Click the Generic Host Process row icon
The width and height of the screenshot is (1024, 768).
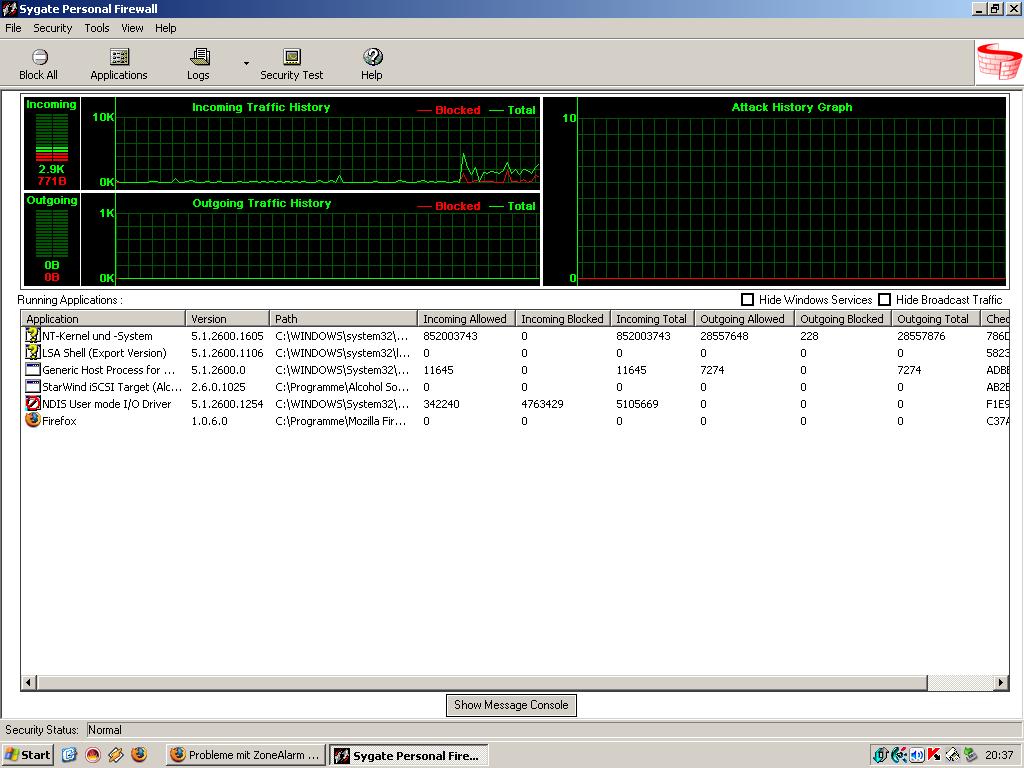coord(33,370)
